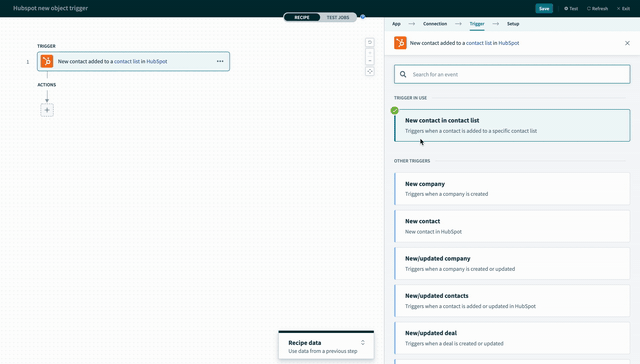Click the undo icon on the canvas controls

click(x=369, y=42)
